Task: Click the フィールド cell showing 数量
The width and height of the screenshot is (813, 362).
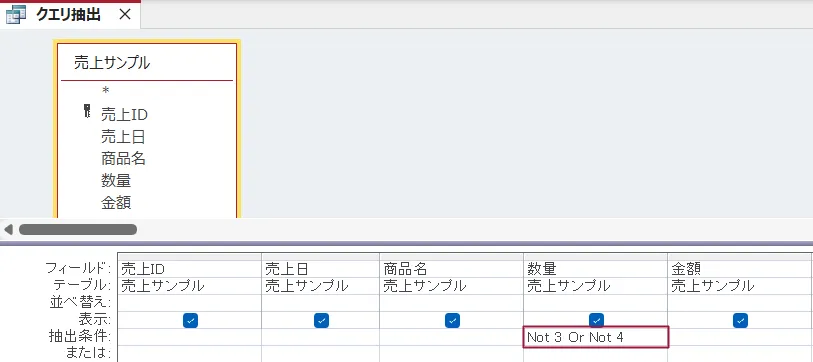Action: coord(595,269)
